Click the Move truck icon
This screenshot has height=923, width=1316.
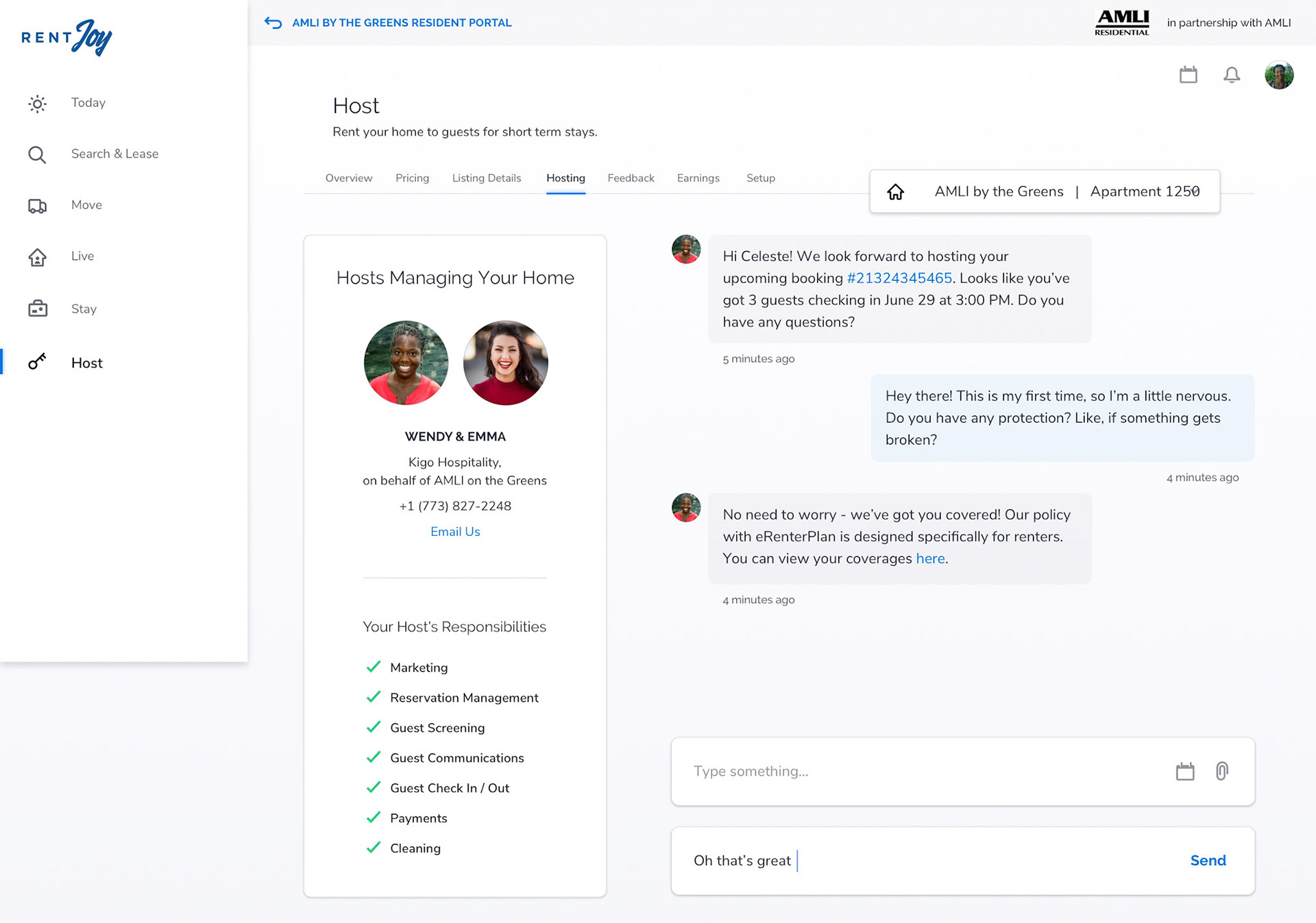[38, 206]
